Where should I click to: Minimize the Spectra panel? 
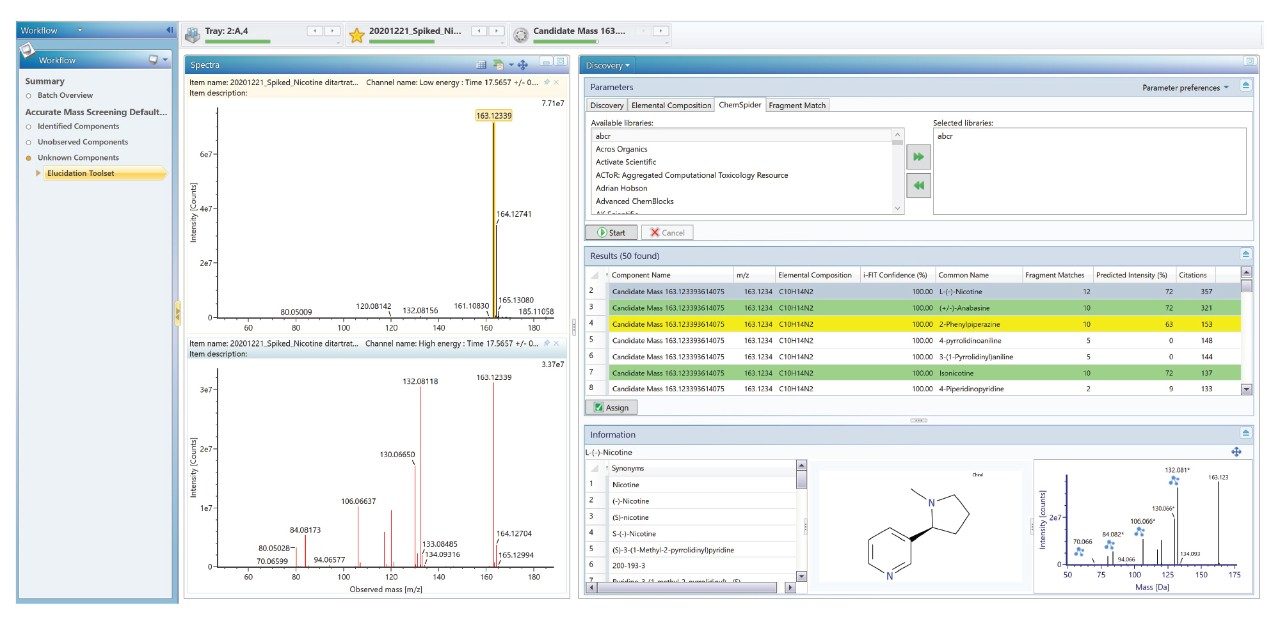pyautogui.click(x=546, y=64)
